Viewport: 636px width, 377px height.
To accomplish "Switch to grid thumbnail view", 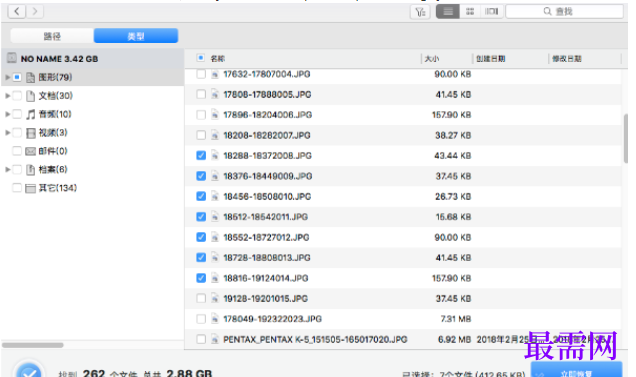I will click(470, 12).
